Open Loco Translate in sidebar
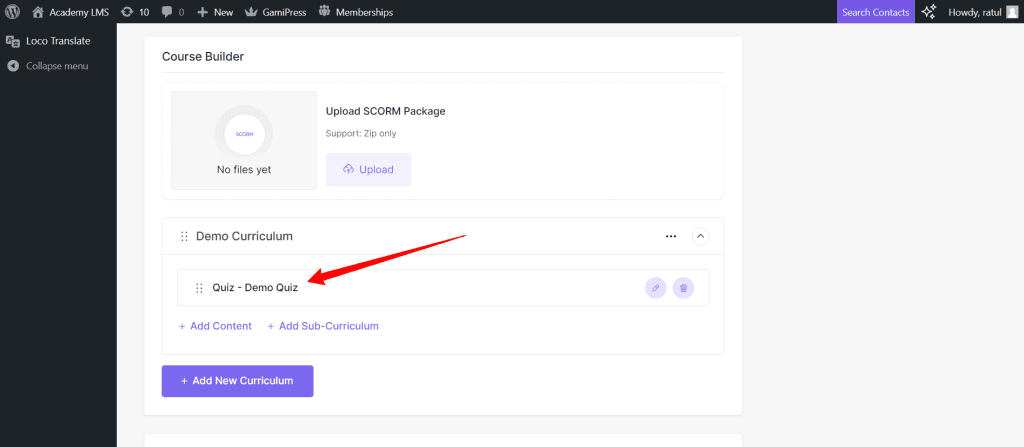 click(58, 42)
